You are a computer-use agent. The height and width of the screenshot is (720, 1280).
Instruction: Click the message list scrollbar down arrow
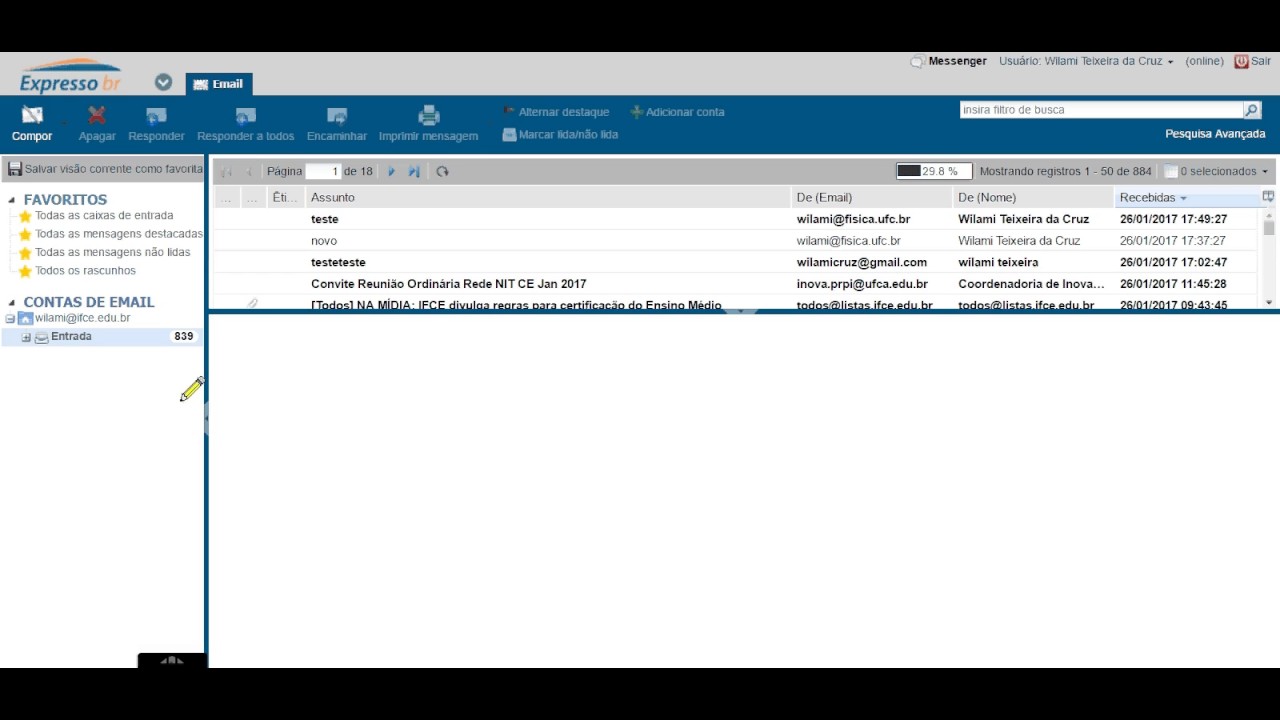click(x=1269, y=302)
